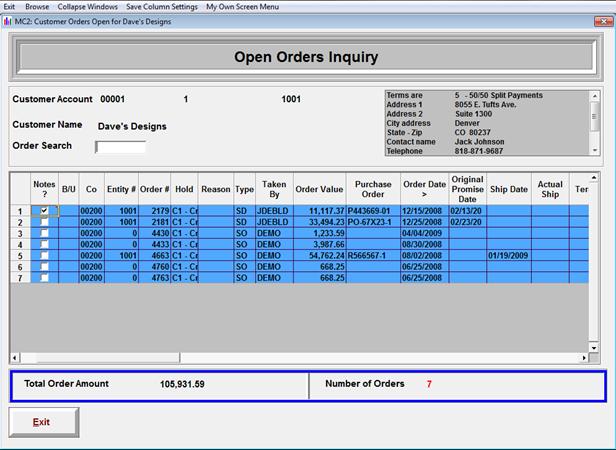Click order value 33,494.23 cell
The height and width of the screenshot is (450, 616).
(319, 222)
